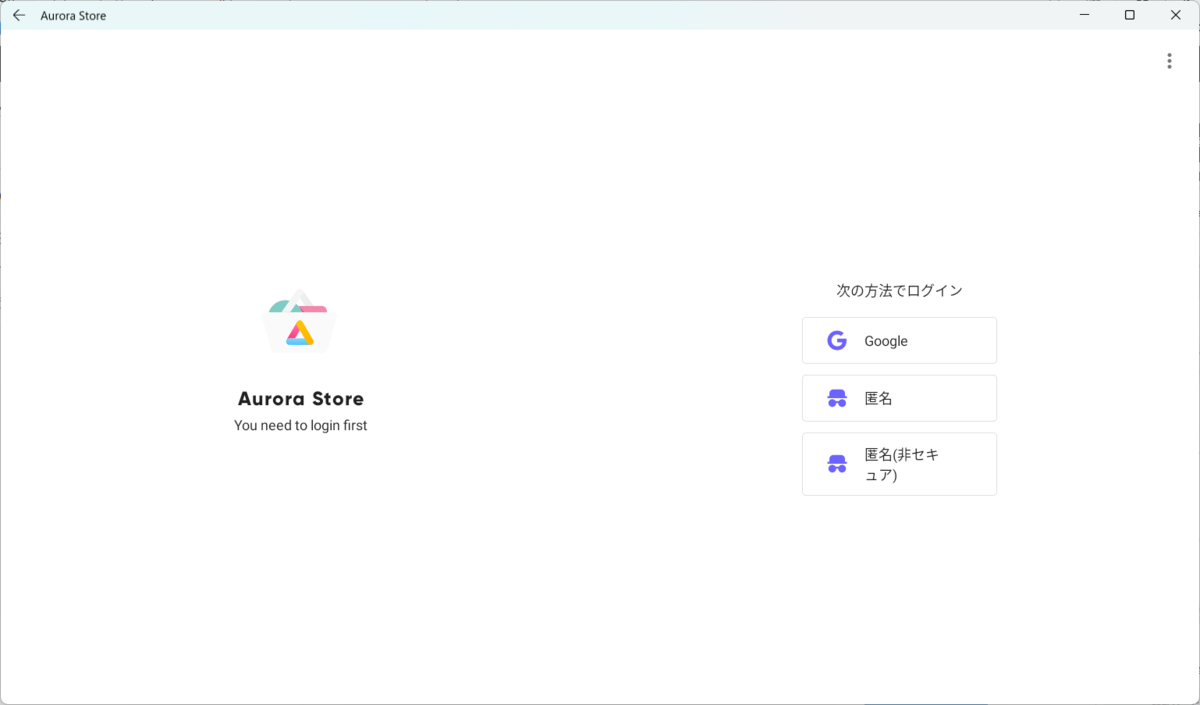Screen dimensions: 1200x705
Task: Click 'Aurora Store' window title text
Action: coord(73,16)
